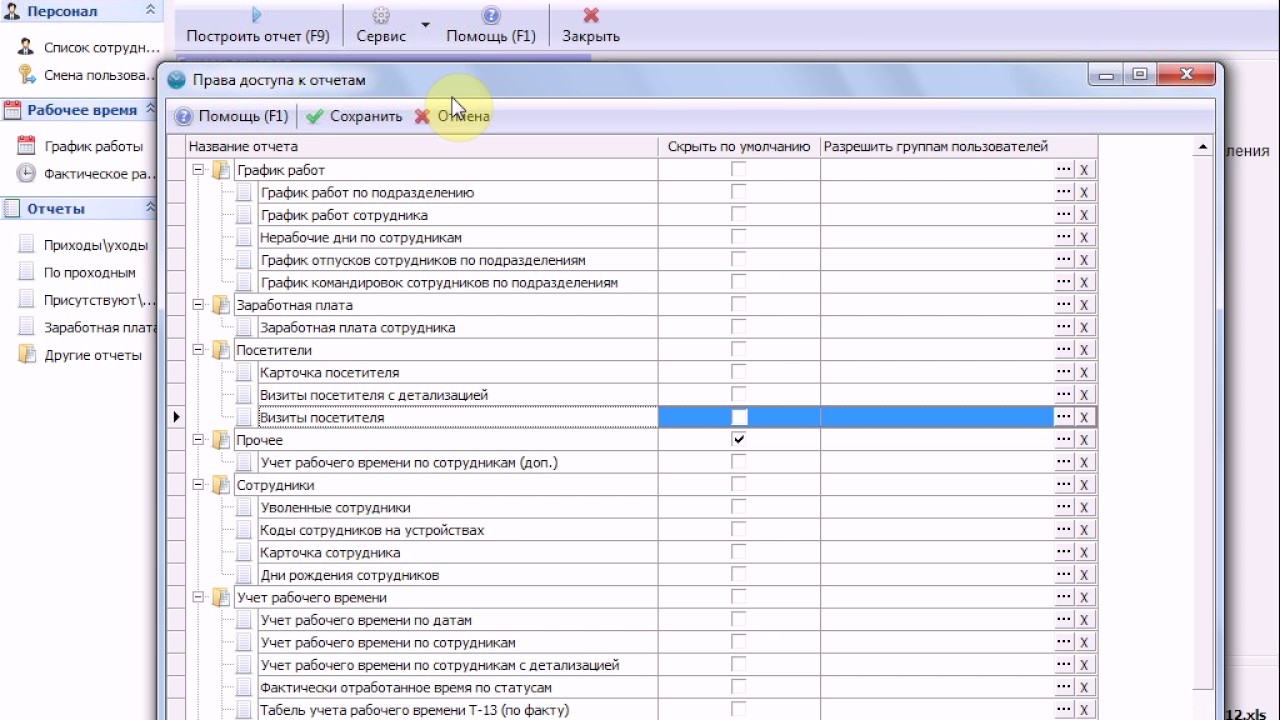Image resolution: width=1280 pixels, height=720 pixels.
Task: Cancel changes with Отмена button
Action: [452, 116]
